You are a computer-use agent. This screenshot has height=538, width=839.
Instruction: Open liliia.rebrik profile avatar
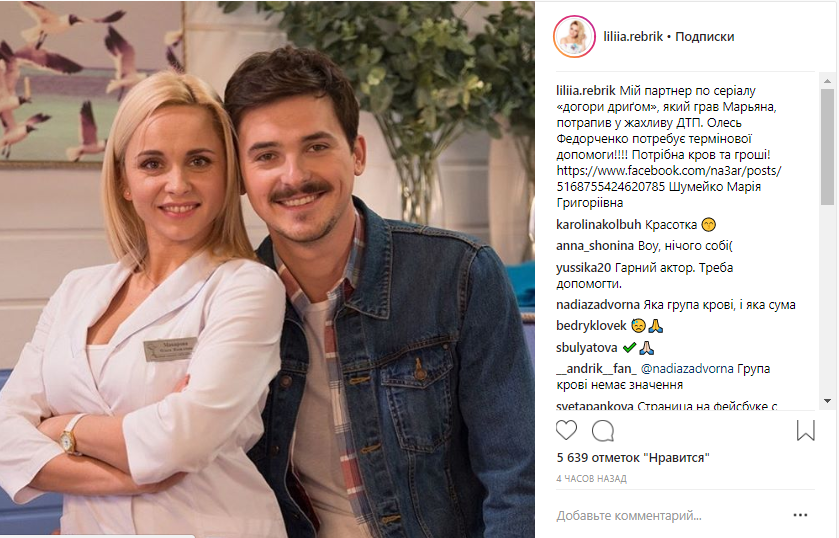[574, 36]
